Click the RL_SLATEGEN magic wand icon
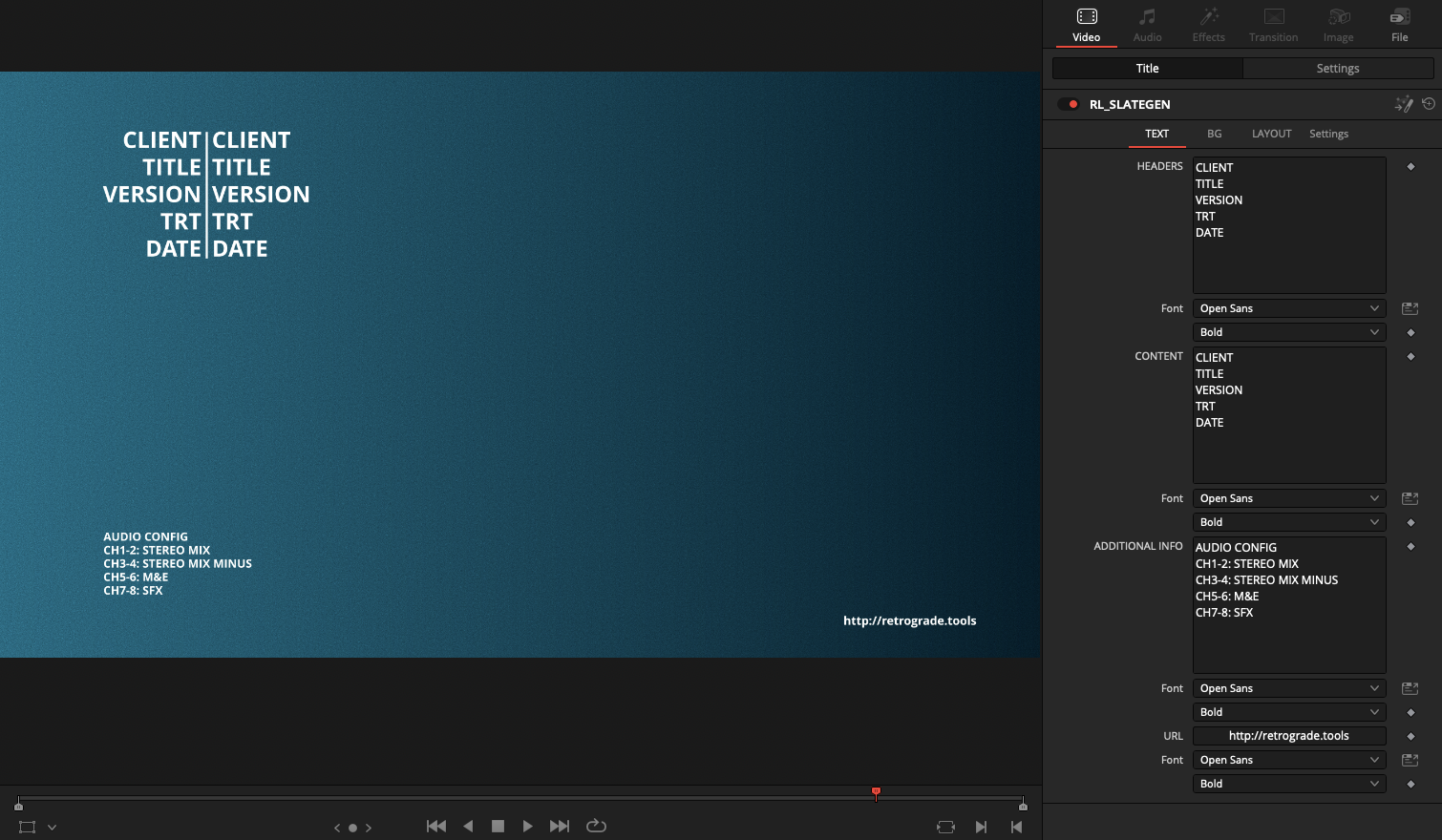This screenshot has width=1442, height=840. 1403,104
